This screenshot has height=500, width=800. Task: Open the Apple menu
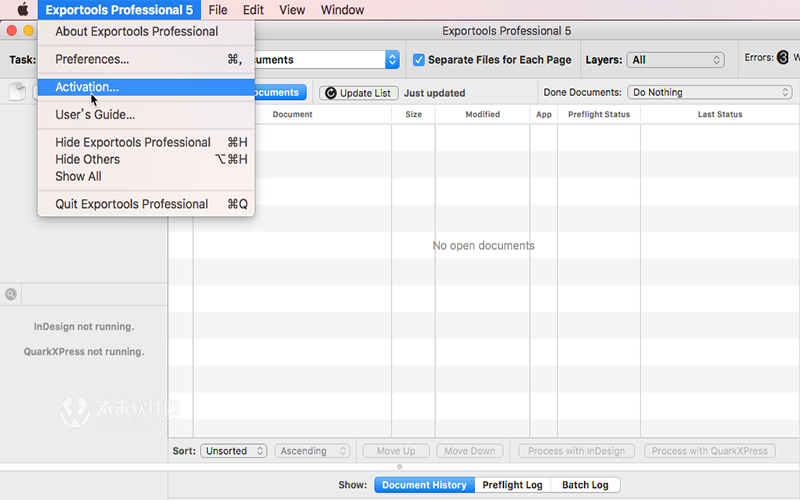23,10
